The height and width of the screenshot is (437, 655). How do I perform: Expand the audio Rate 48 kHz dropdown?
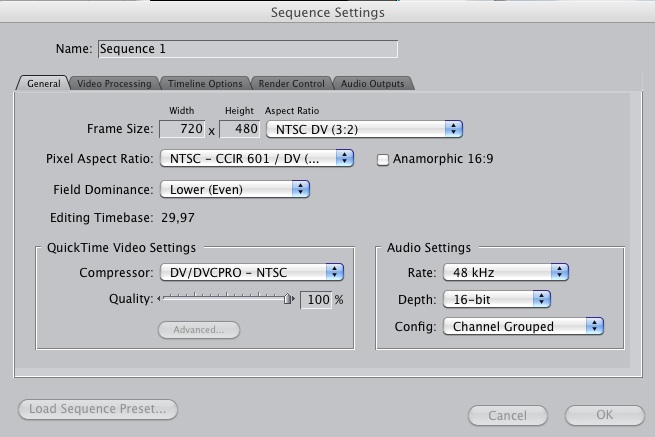[506, 272]
